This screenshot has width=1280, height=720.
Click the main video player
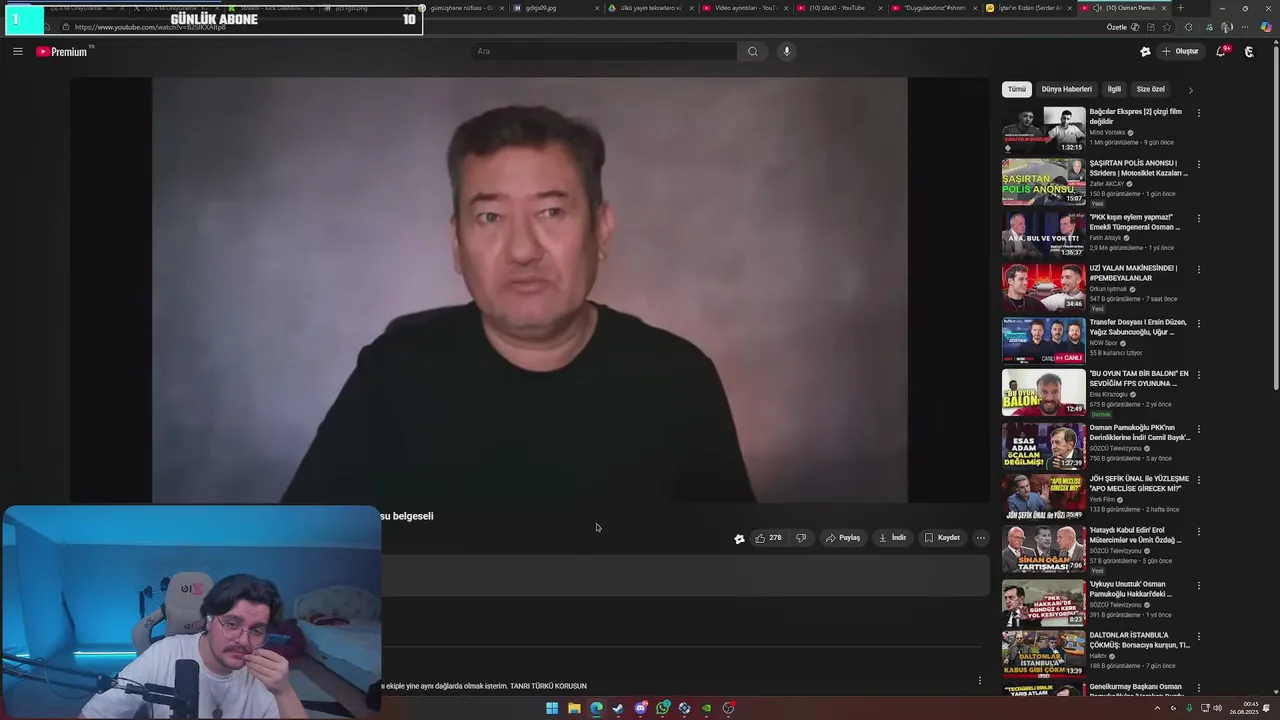529,290
